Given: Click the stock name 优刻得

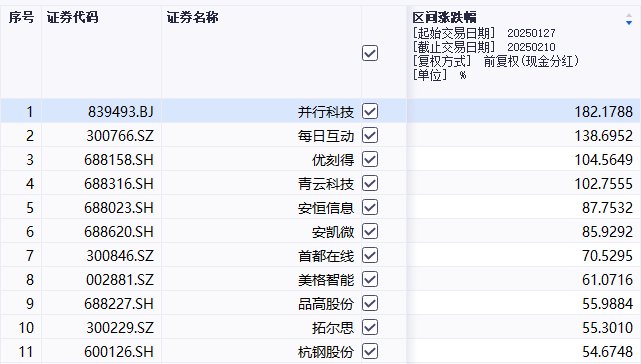Looking at the screenshot, I should tap(333, 160).
